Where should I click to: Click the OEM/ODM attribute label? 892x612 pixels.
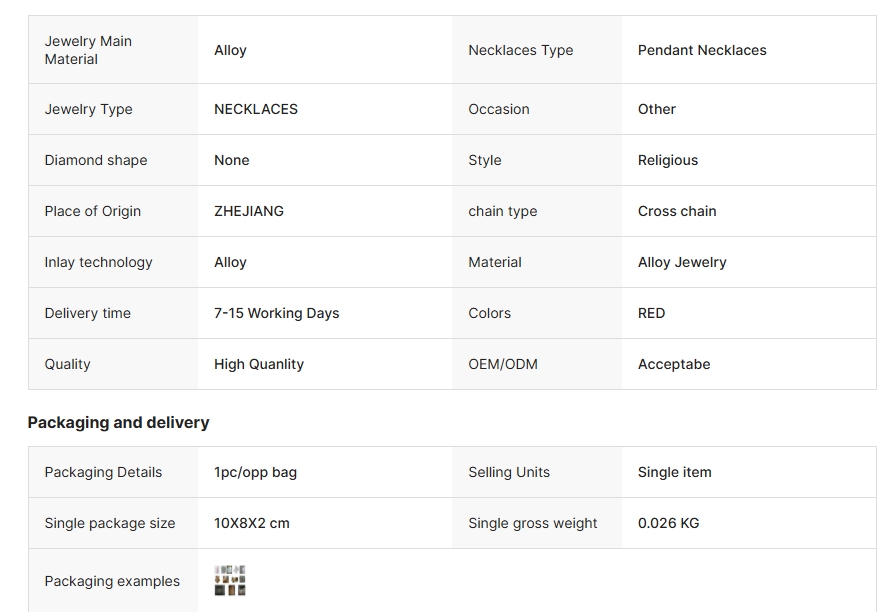coord(503,365)
